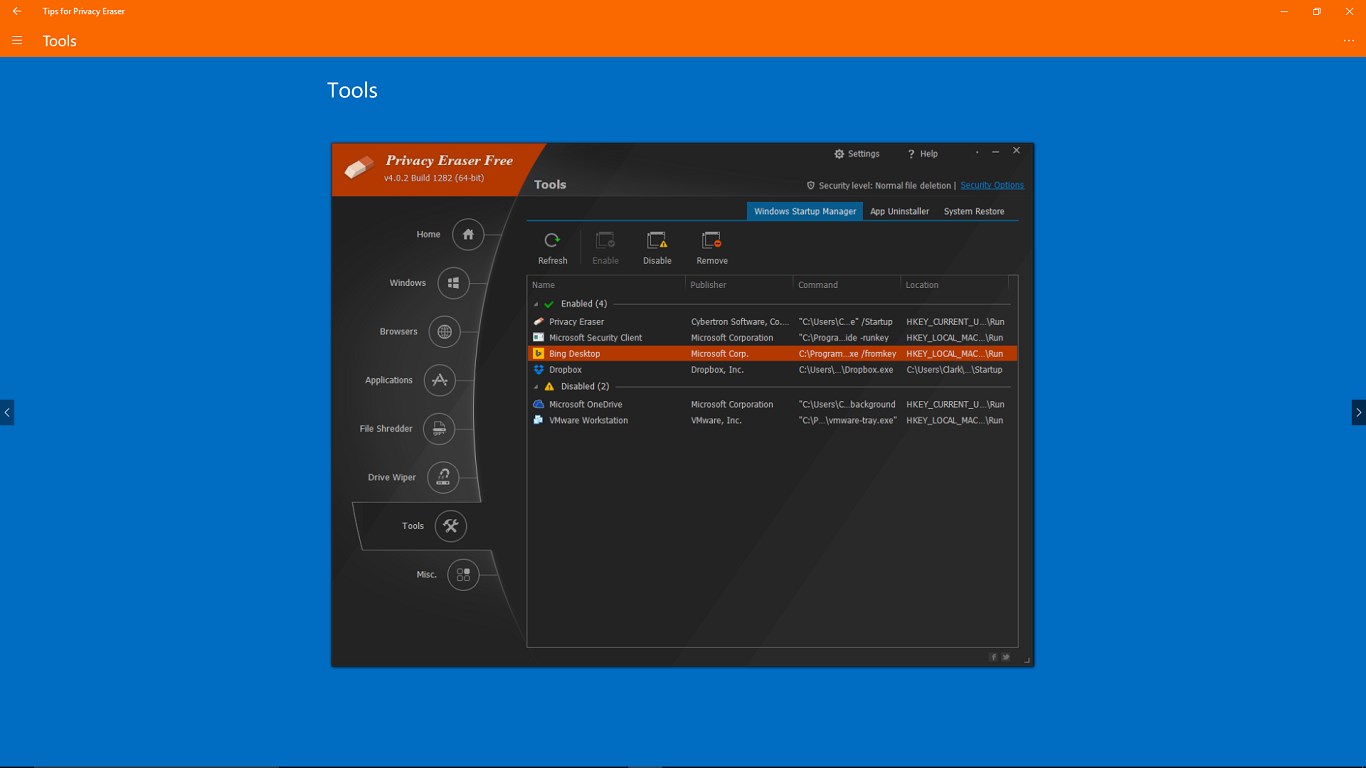Open the Home panel icon

(x=466, y=234)
